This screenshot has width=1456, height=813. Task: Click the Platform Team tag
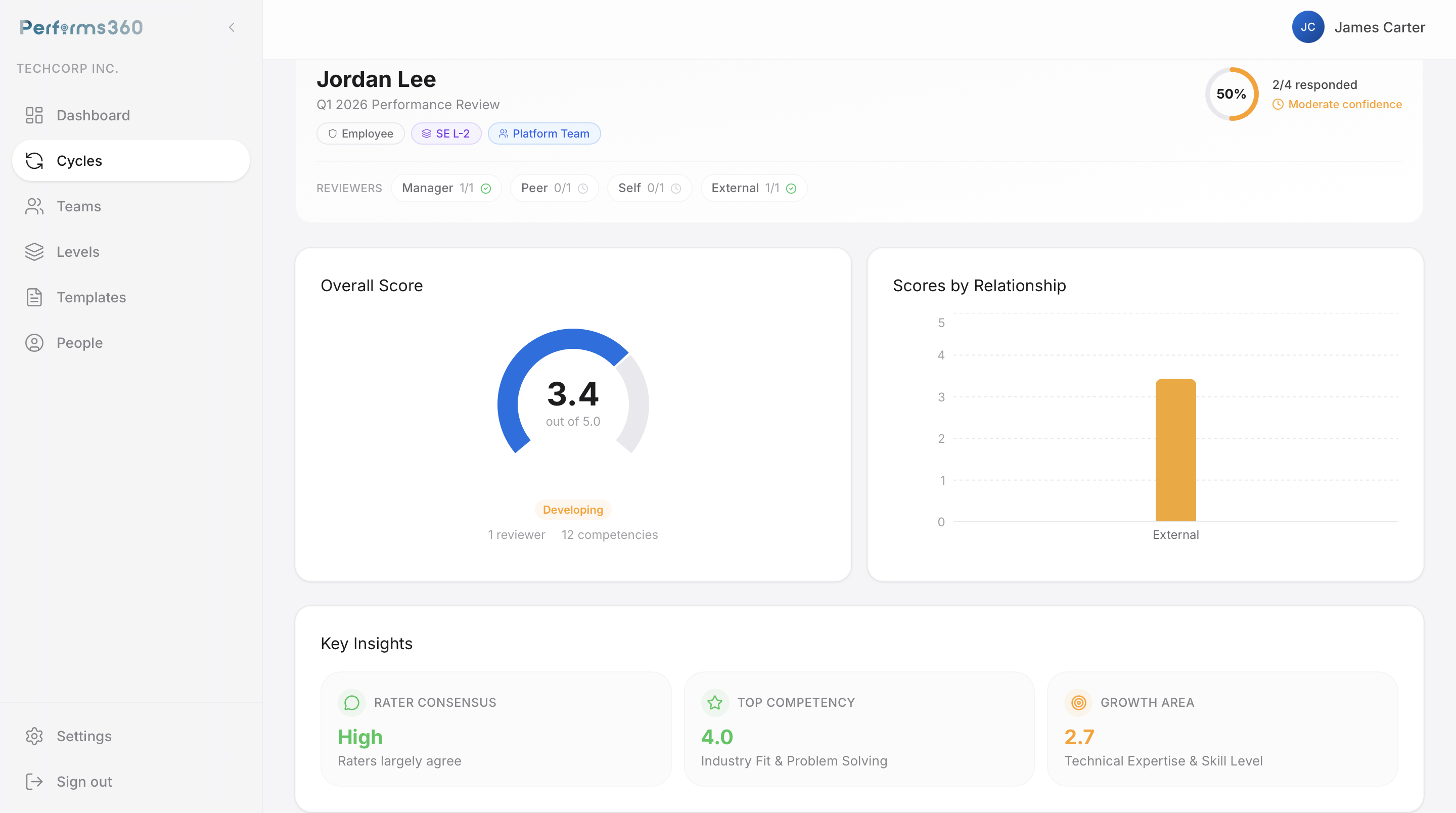pyautogui.click(x=544, y=133)
